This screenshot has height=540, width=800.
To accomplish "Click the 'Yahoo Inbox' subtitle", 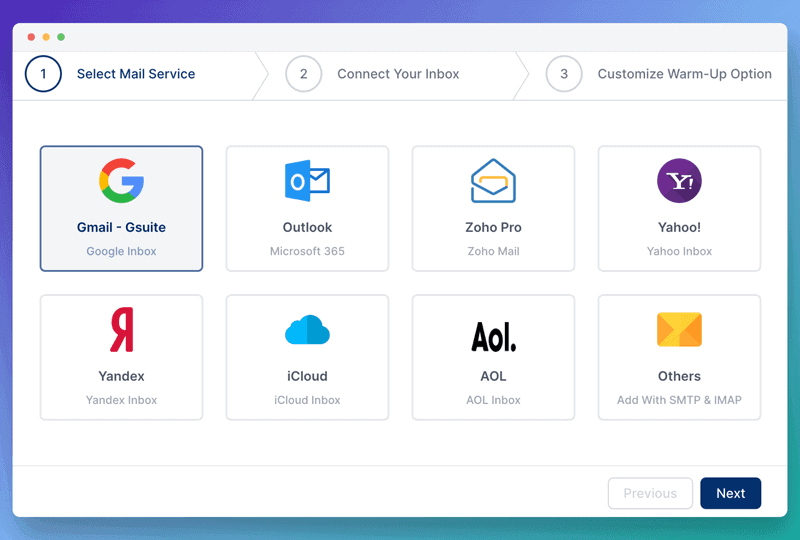I will click(x=679, y=251).
